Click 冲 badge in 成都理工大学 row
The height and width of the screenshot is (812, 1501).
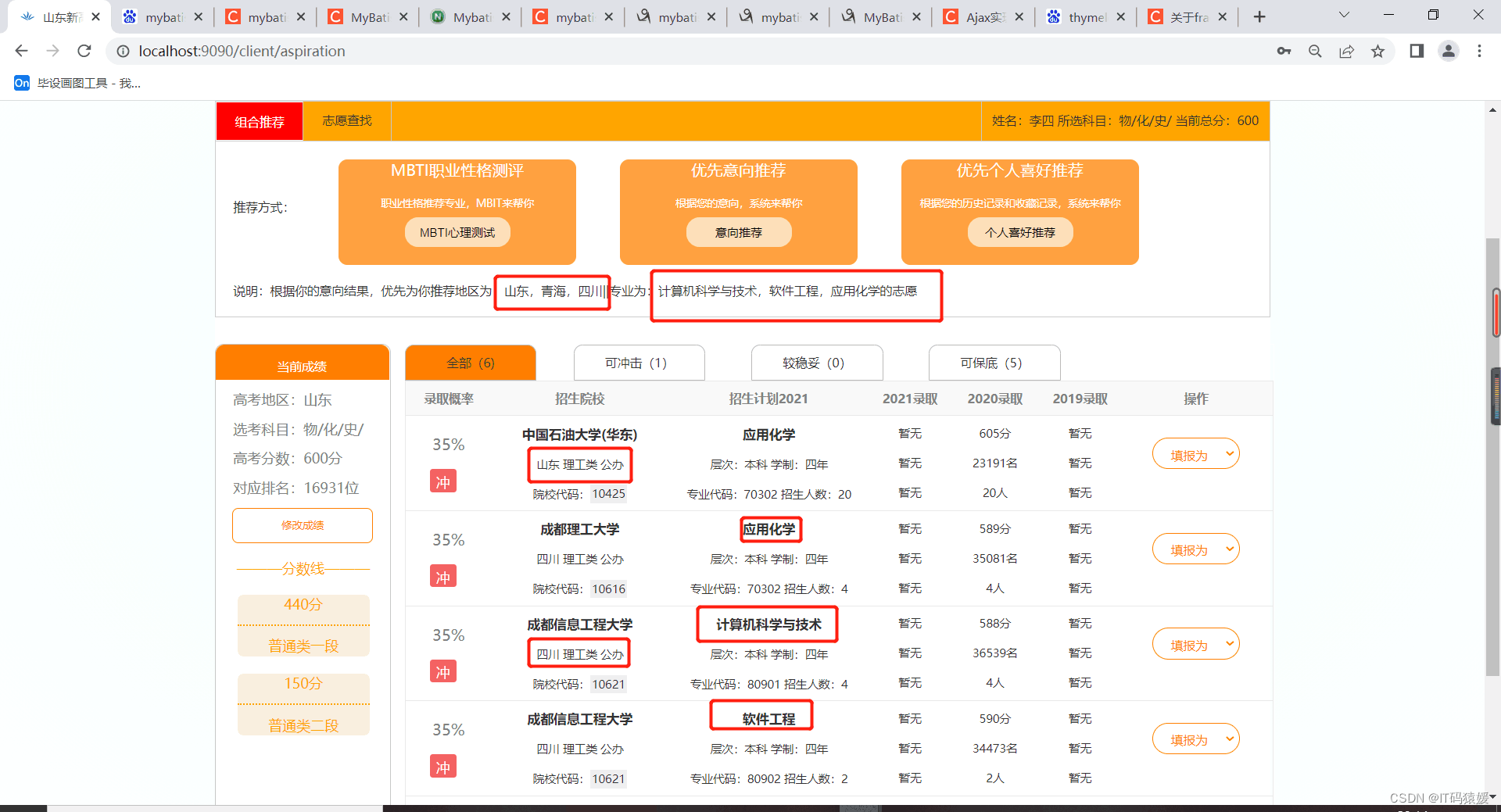(443, 576)
